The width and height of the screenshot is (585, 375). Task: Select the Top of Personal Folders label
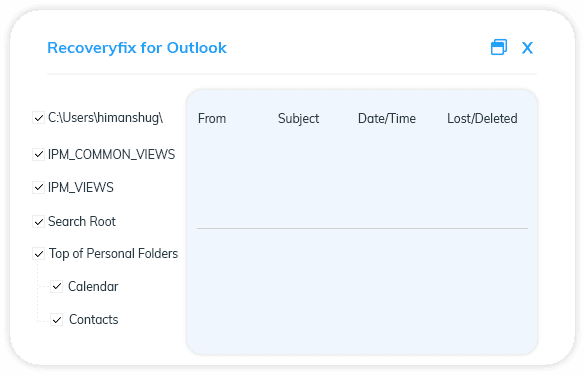tap(113, 254)
